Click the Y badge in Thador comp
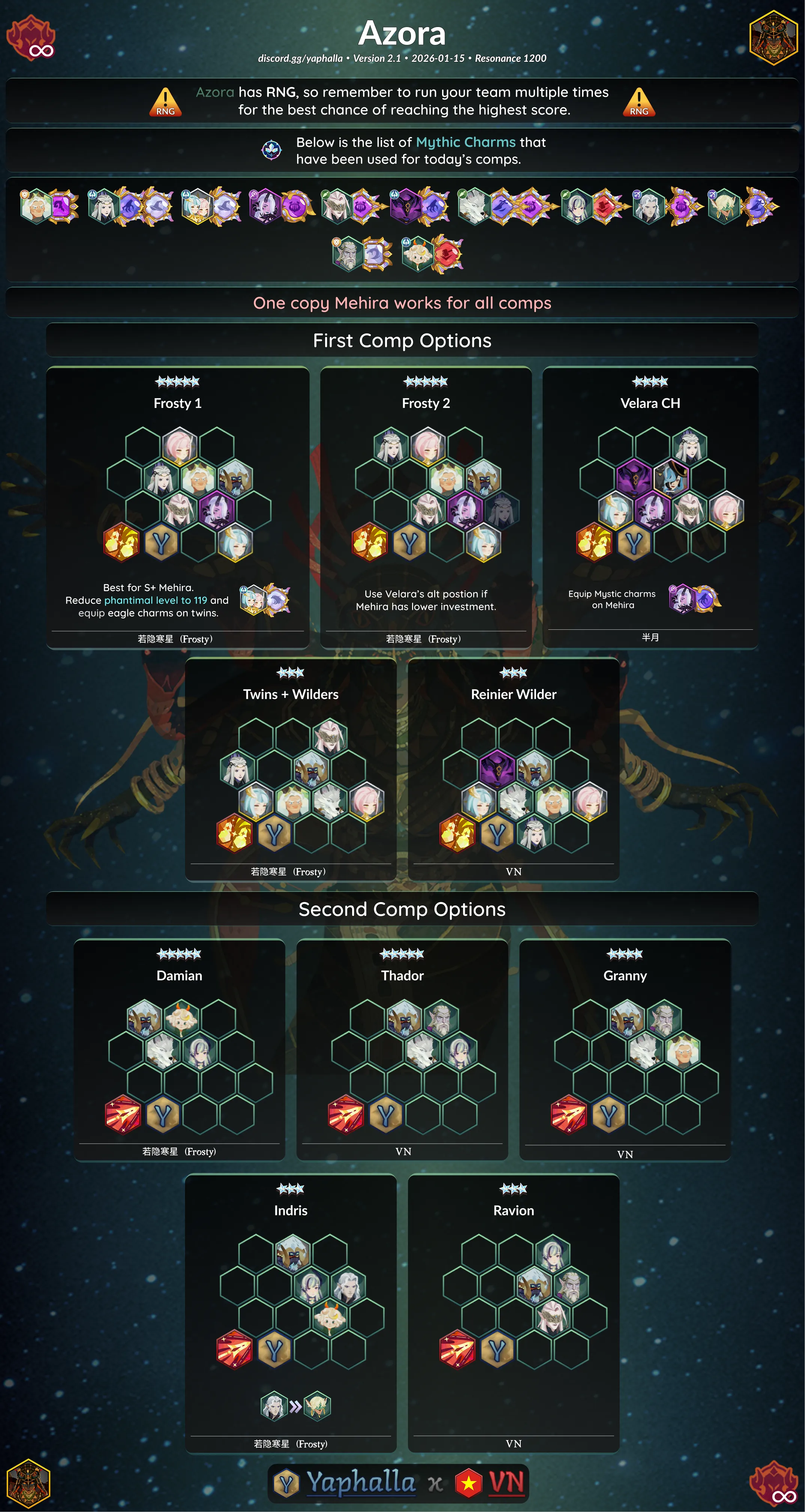The height and width of the screenshot is (1512, 805). point(385,1114)
